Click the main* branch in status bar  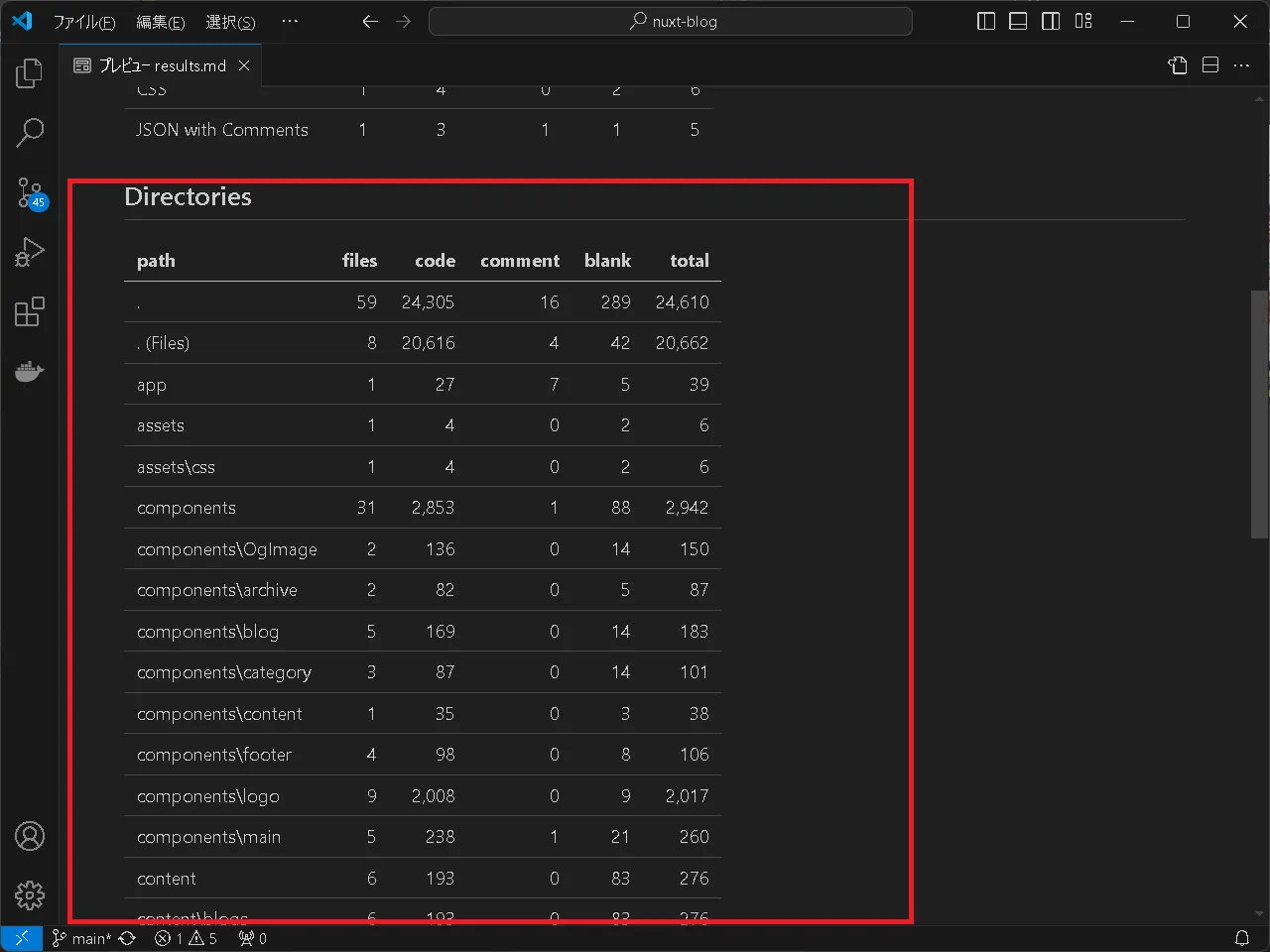[x=81, y=938]
